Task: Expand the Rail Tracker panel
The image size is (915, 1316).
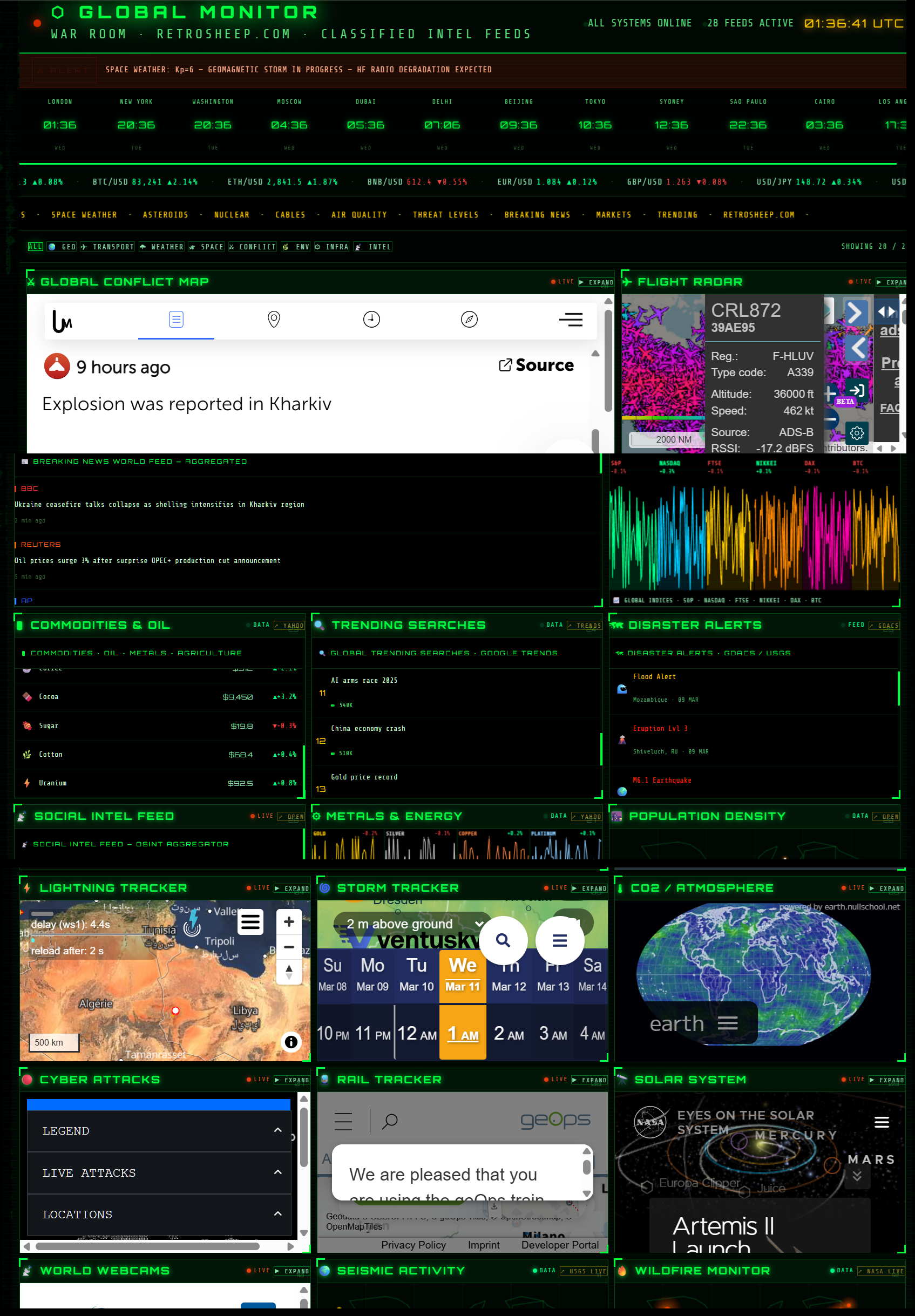Action: (589, 1080)
